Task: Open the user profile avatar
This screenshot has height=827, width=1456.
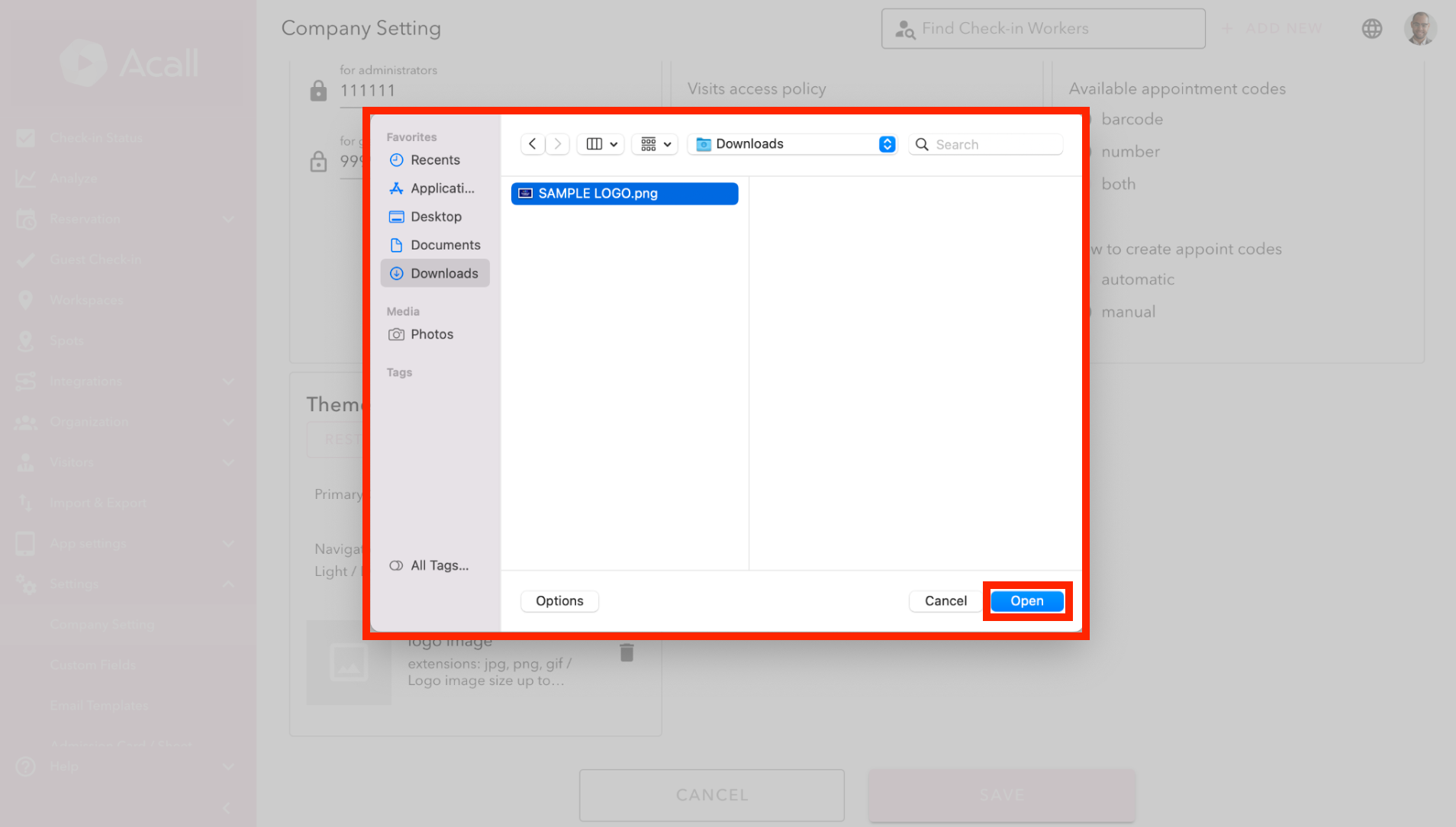Action: [x=1419, y=29]
